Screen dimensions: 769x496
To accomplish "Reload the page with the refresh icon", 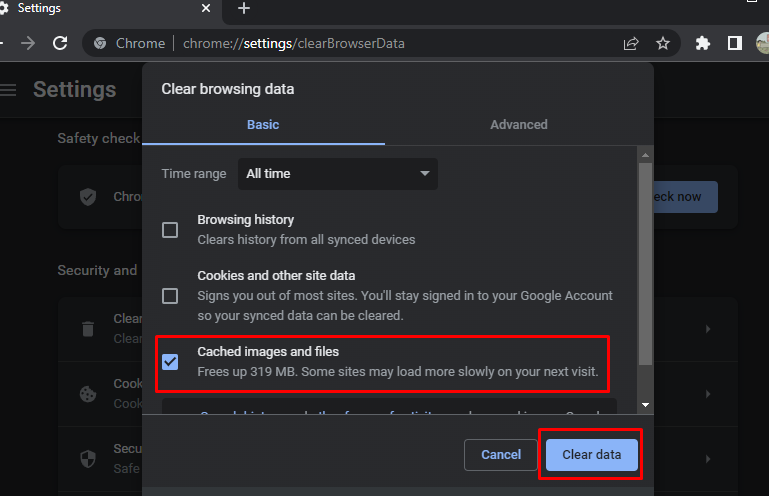I will [x=60, y=43].
